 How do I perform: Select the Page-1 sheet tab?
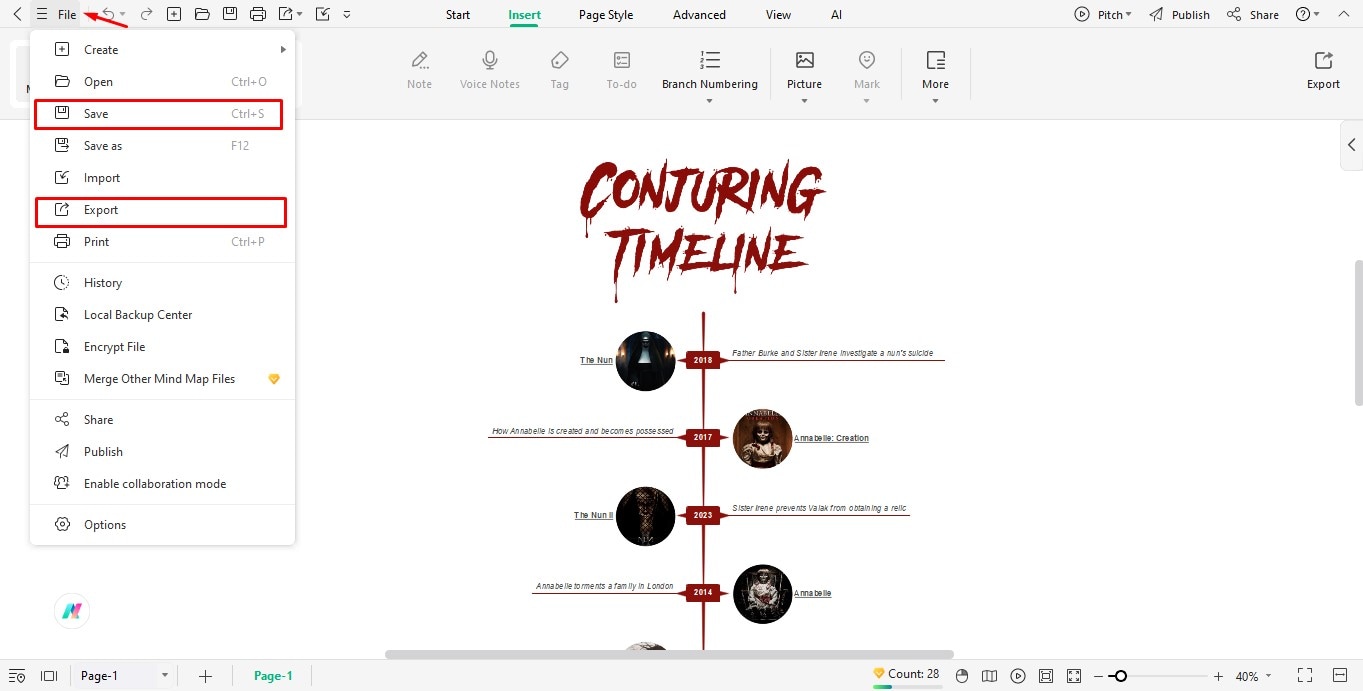point(273,676)
